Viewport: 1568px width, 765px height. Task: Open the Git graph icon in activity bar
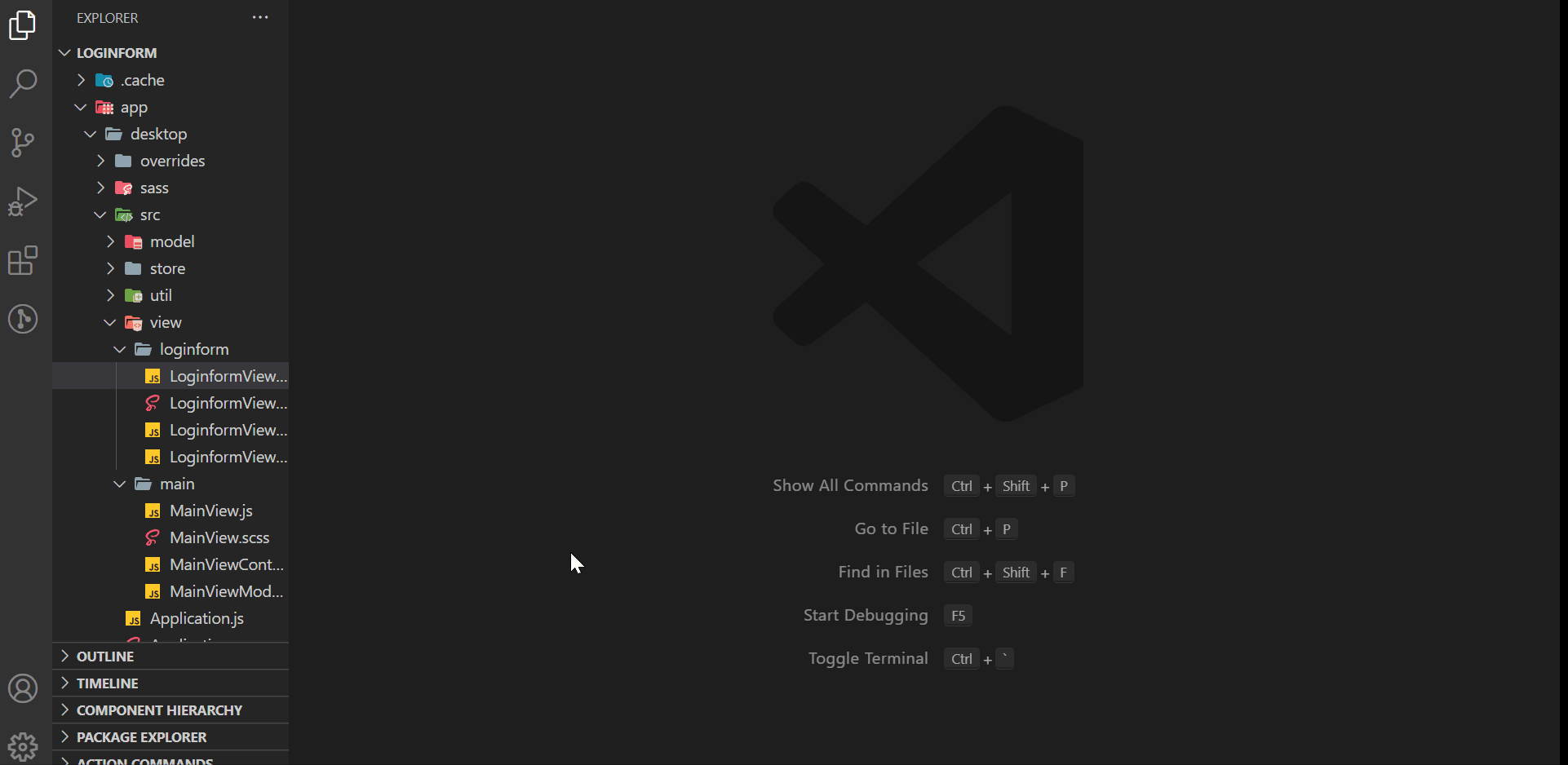(x=23, y=319)
